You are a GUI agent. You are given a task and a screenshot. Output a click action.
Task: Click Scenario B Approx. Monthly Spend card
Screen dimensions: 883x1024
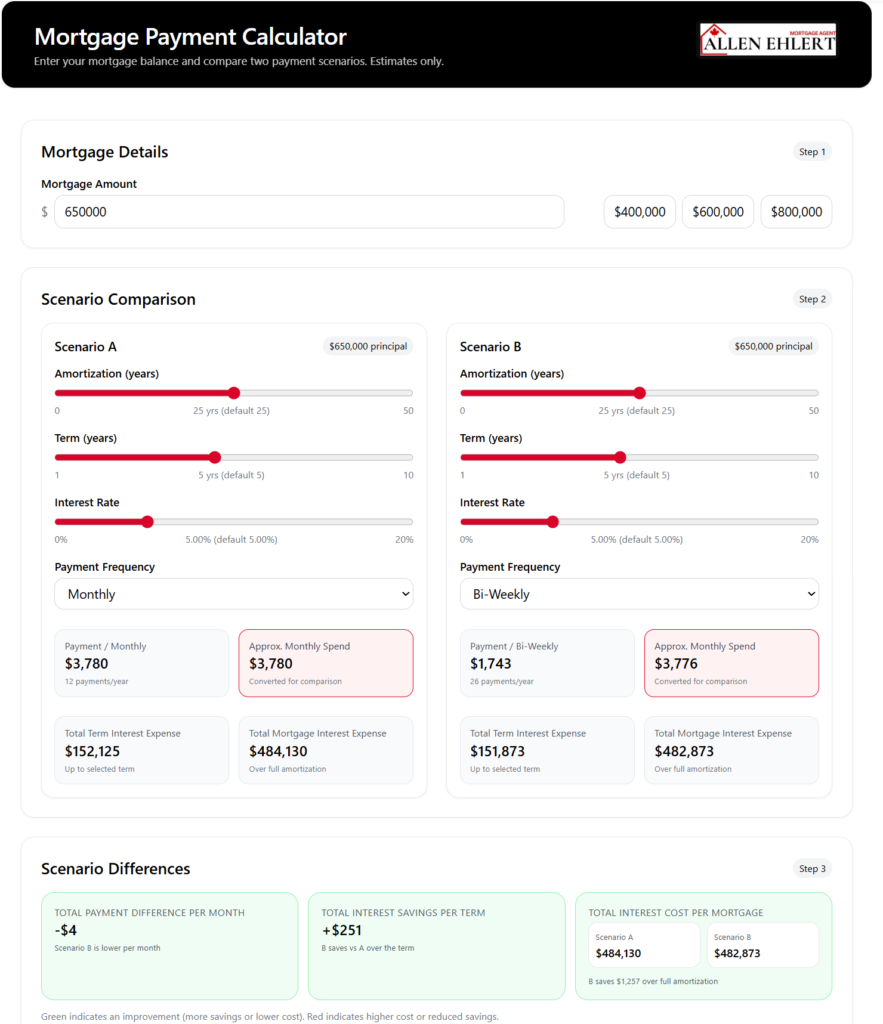pyautogui.click(x=731, y=663)
